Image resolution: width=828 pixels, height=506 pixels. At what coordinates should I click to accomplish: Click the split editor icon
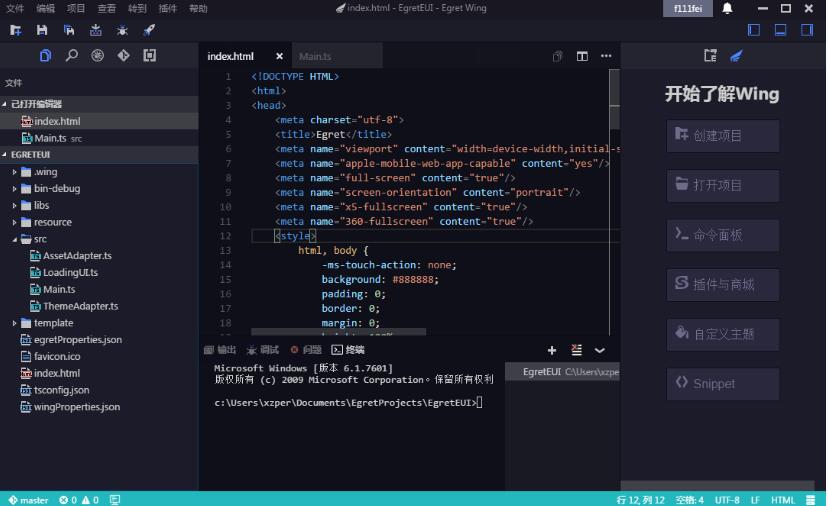[582, 56]
